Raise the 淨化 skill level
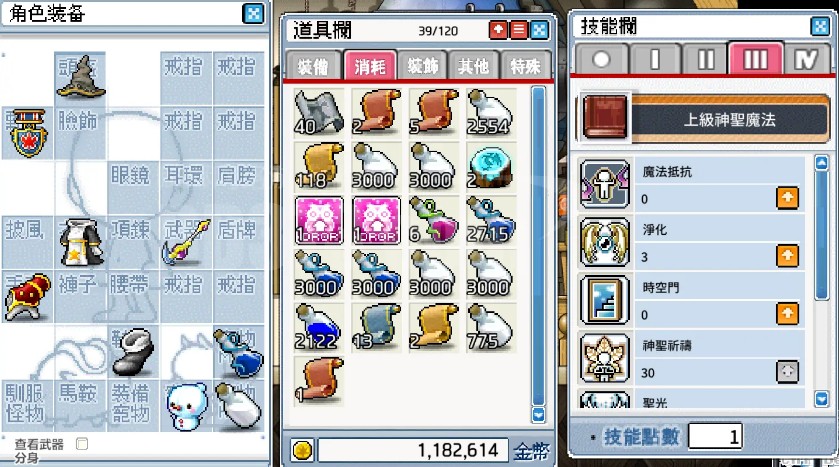The height and width of the screenshot is (467, 839). 787,256
